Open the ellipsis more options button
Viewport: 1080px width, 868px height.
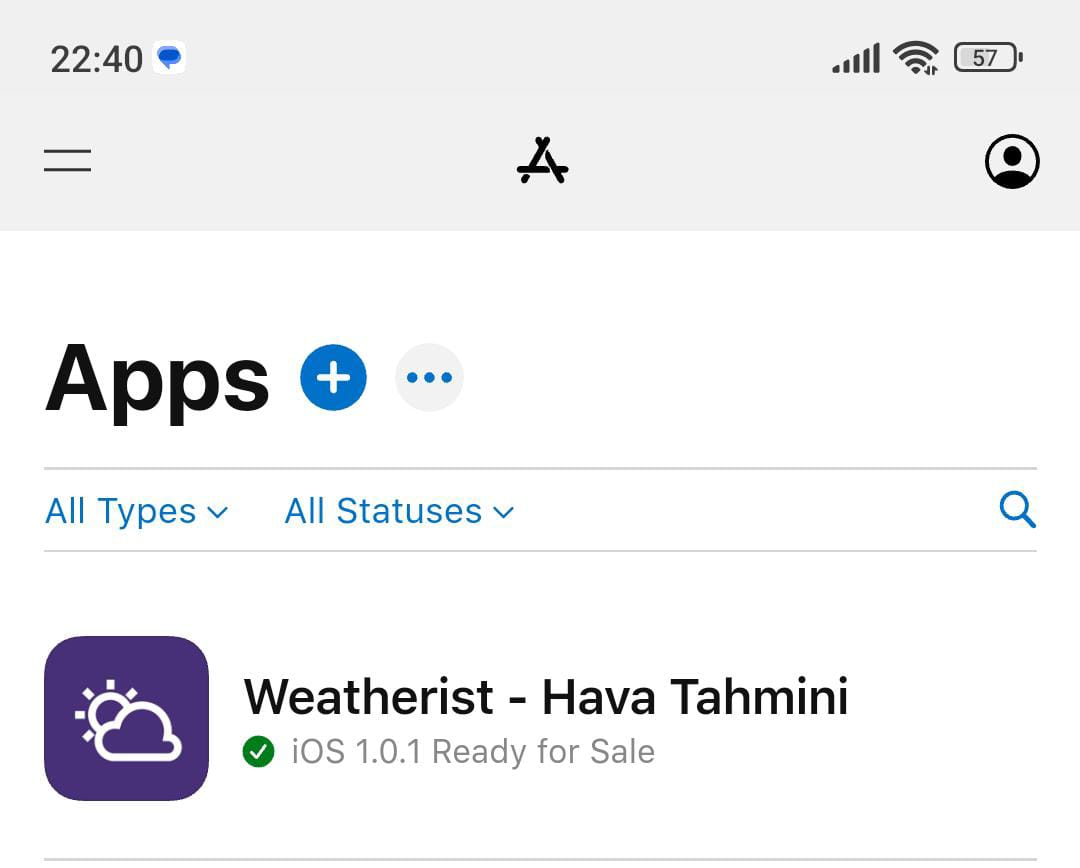429,378
